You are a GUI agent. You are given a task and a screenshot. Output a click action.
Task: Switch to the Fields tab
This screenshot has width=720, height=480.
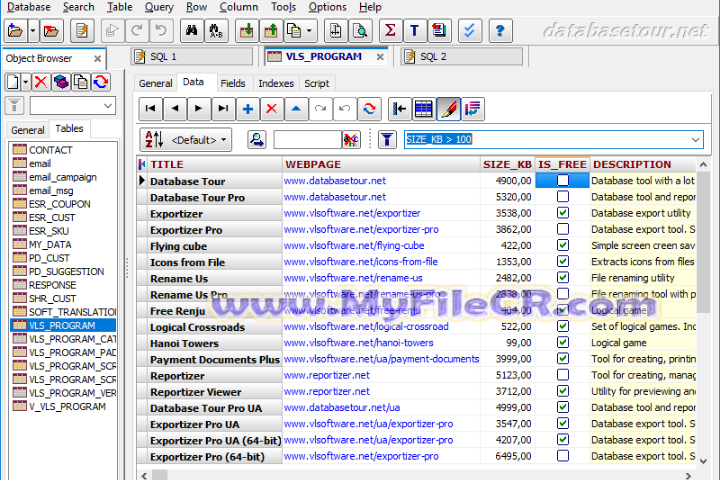(x=232, y=83)
